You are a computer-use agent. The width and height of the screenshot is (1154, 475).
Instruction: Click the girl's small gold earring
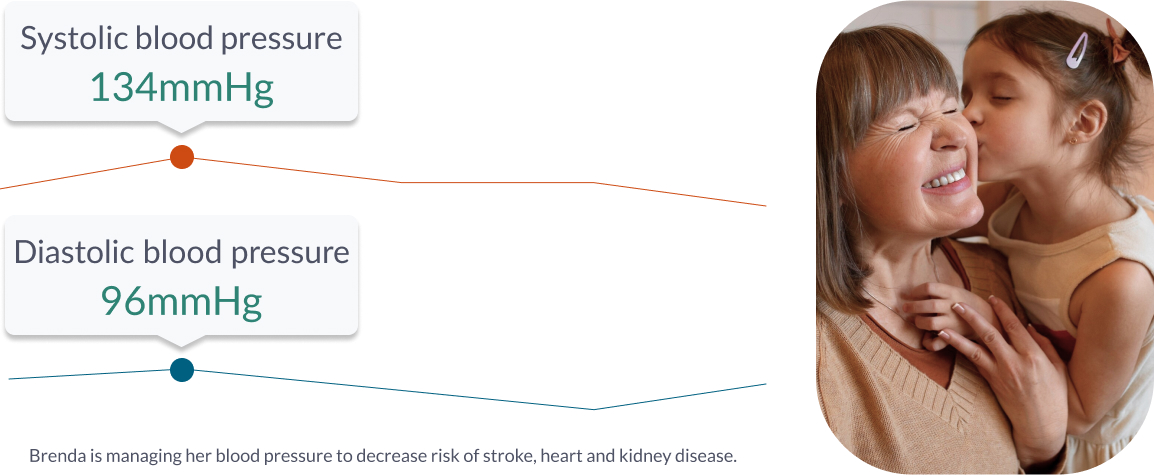1071,139
